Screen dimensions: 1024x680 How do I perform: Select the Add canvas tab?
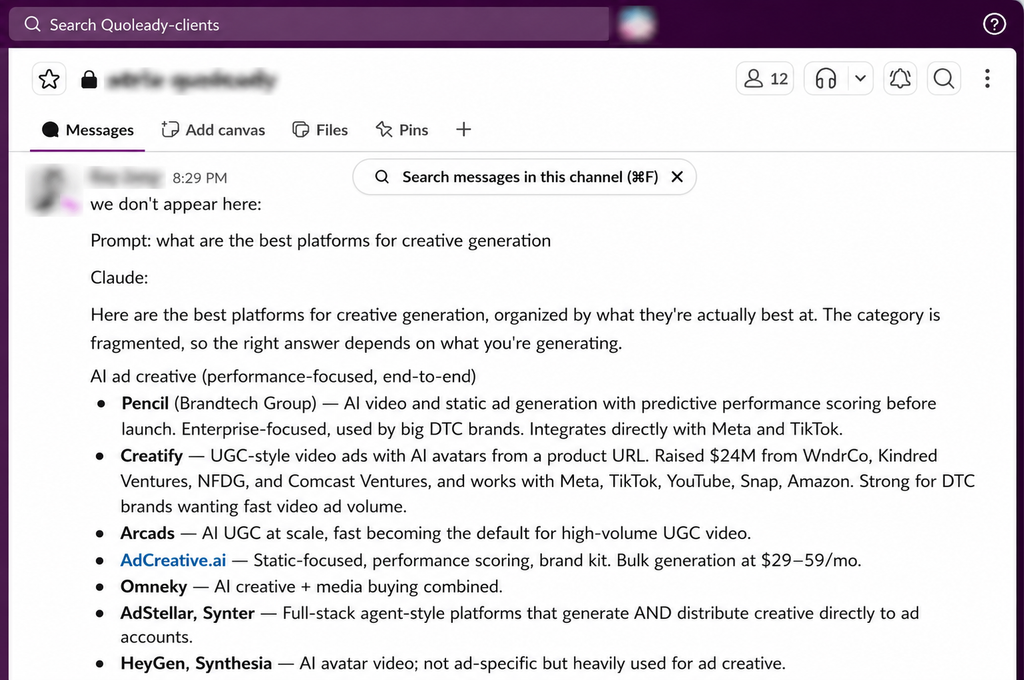click(213, 130)
